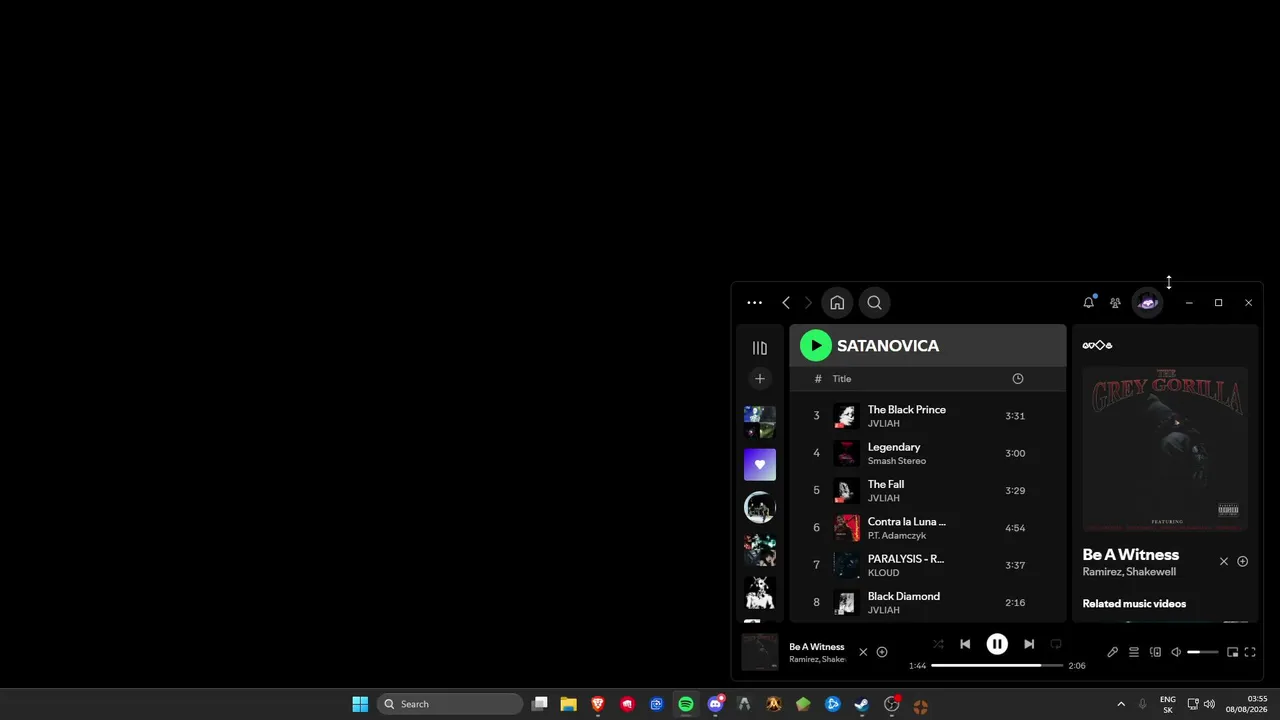Click the Related music videos heading
This screenshot has height=720, width=1280.
point(1134,604)
